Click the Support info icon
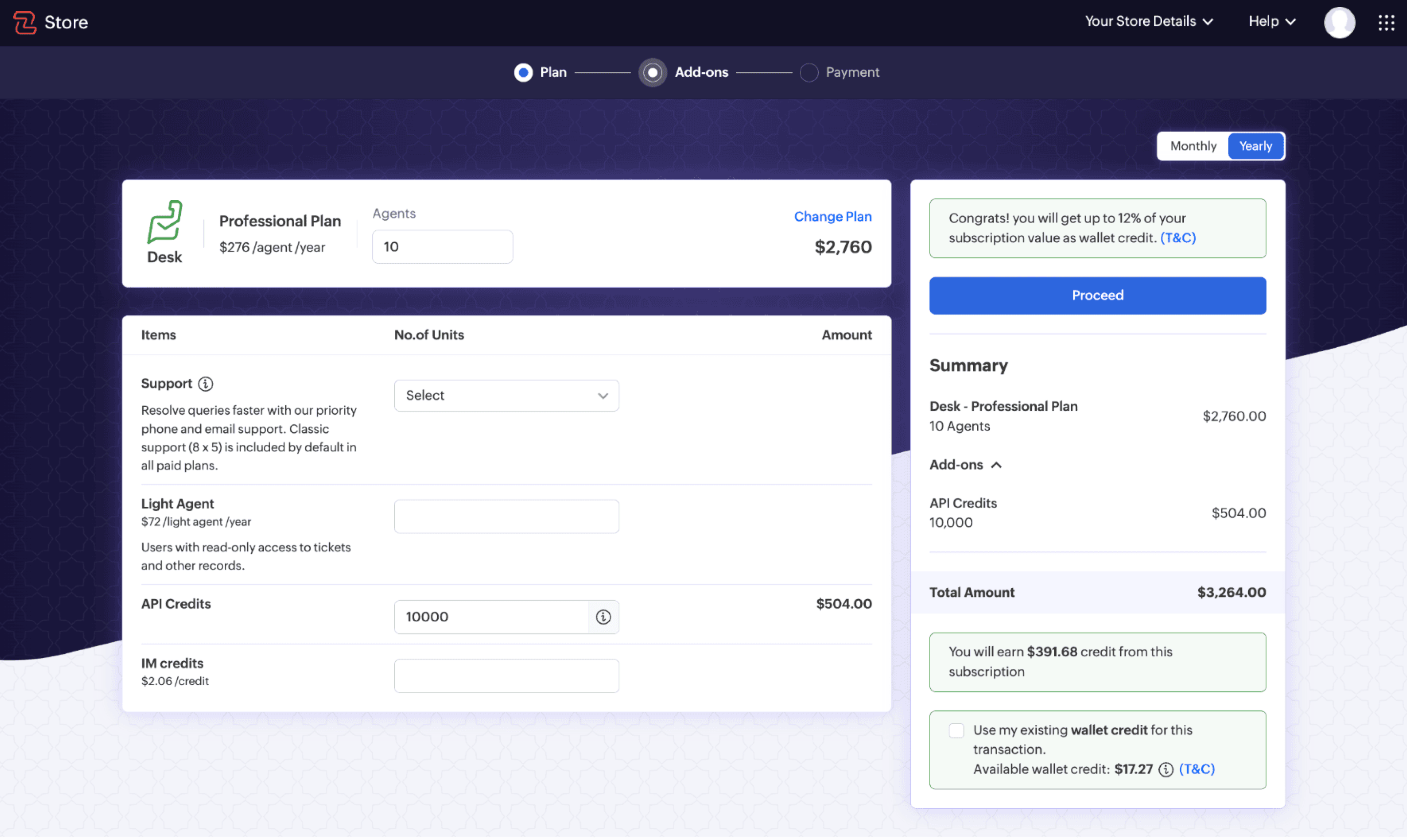The height and width of the screenshot is (840, 1407). 206,384
